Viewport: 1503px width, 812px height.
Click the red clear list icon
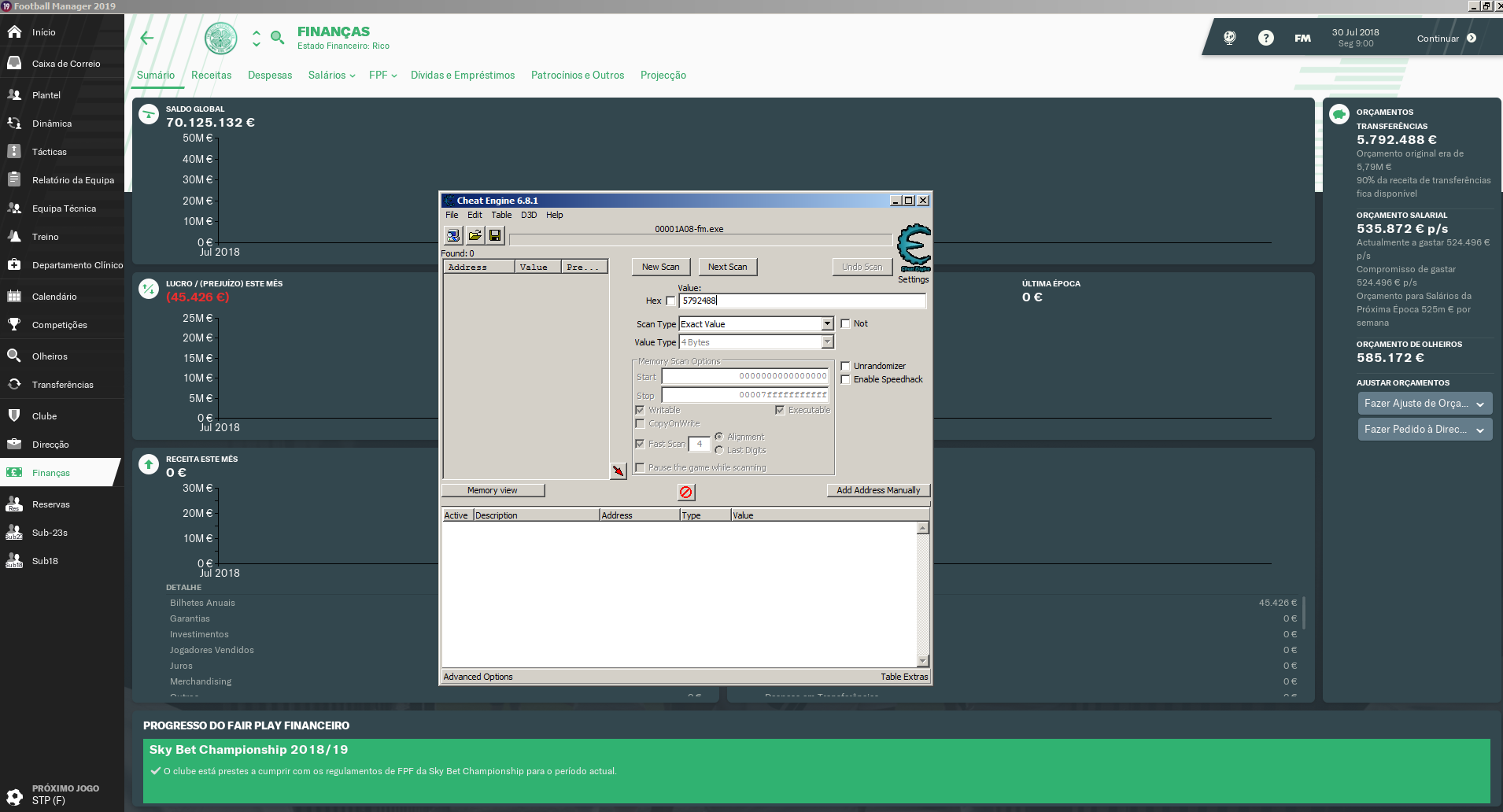pyautogui.click(x=685, y=492)
